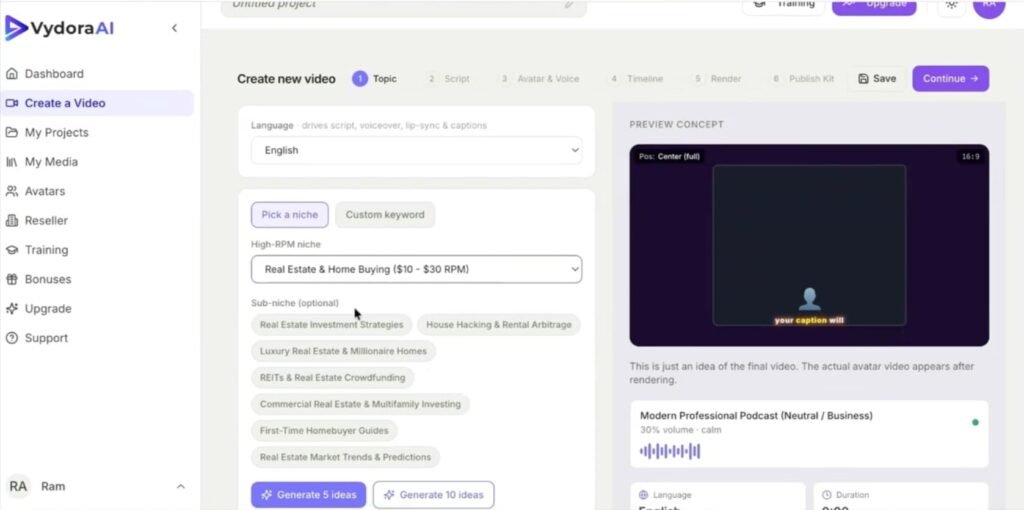Click the VydoraAI logo
This screenshot has height=510, width=1024.
click(60, 28)
